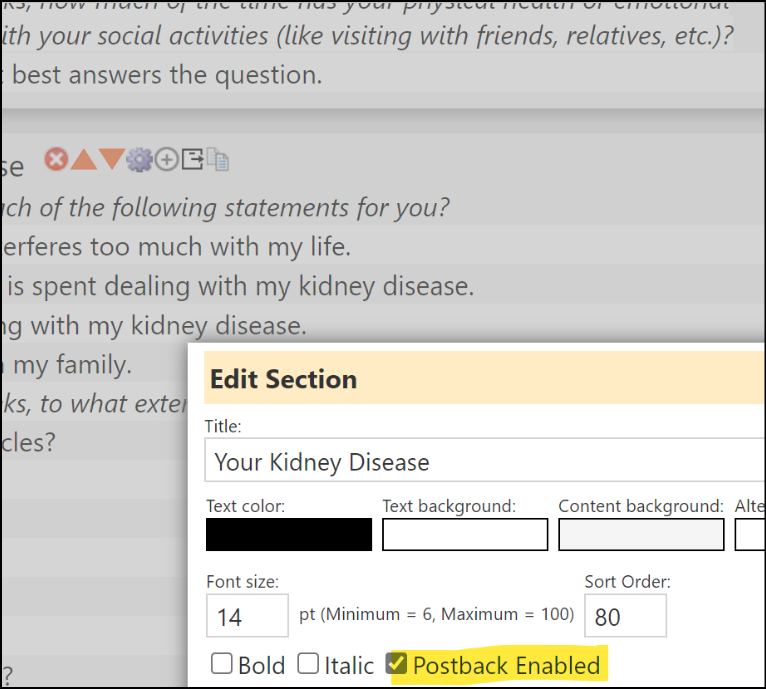Open the black Text color swatch
The height and width of the screenshot is (689, 766).
tap(289, 535)
